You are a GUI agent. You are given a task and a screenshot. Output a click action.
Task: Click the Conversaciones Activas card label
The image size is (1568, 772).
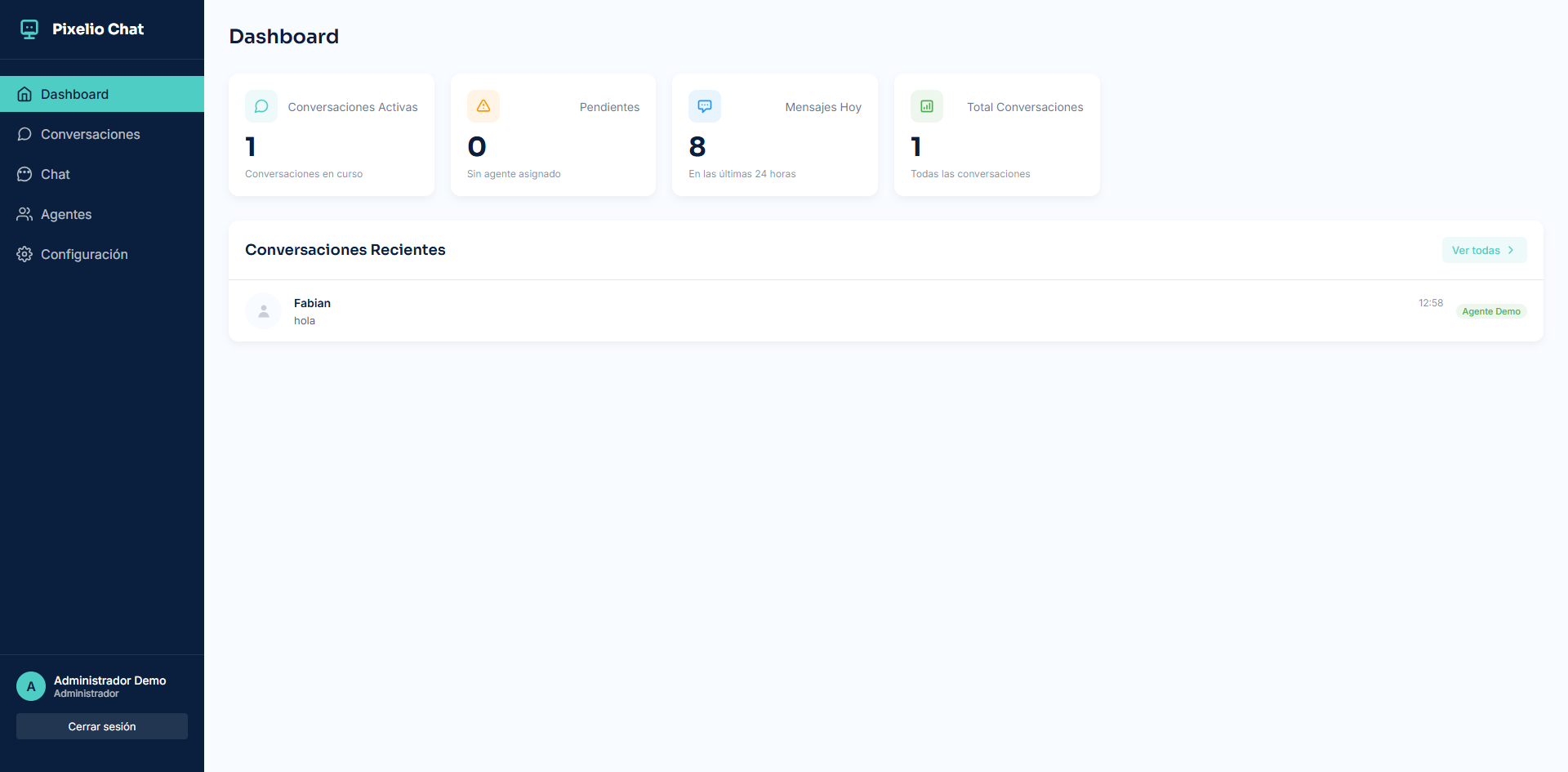coord(353,107)
